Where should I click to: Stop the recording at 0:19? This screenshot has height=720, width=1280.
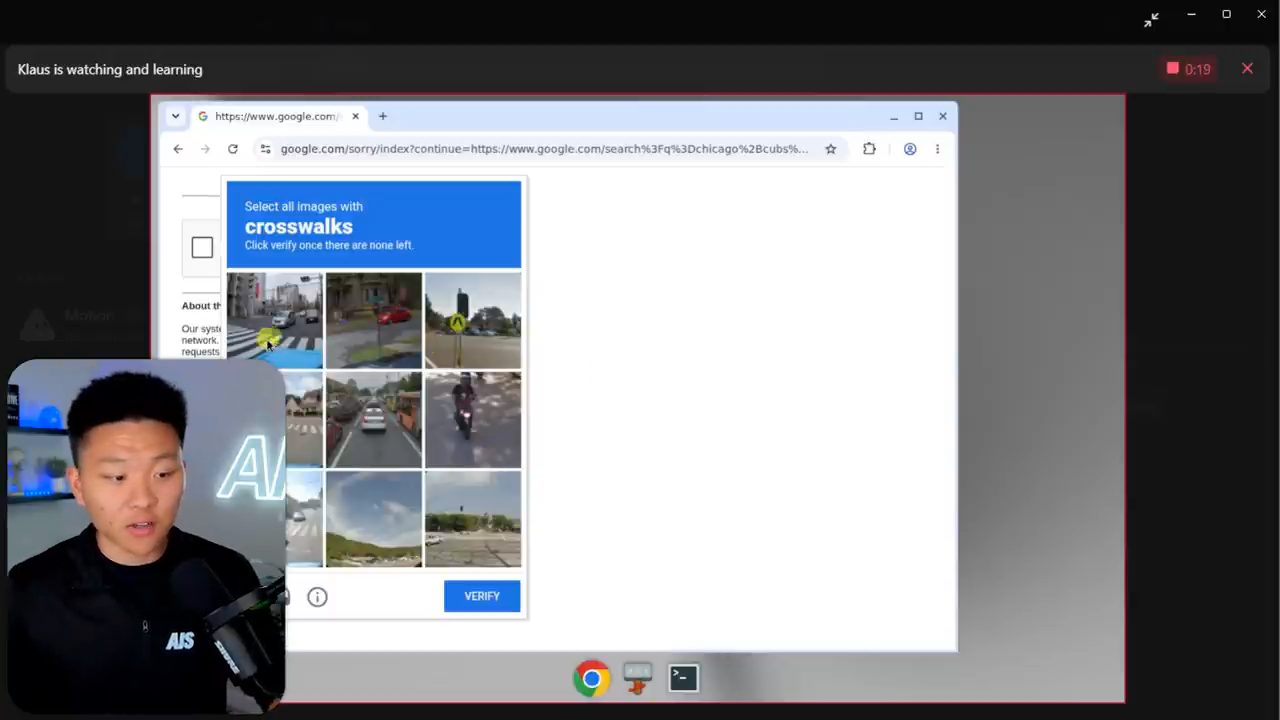(1188, 69)
